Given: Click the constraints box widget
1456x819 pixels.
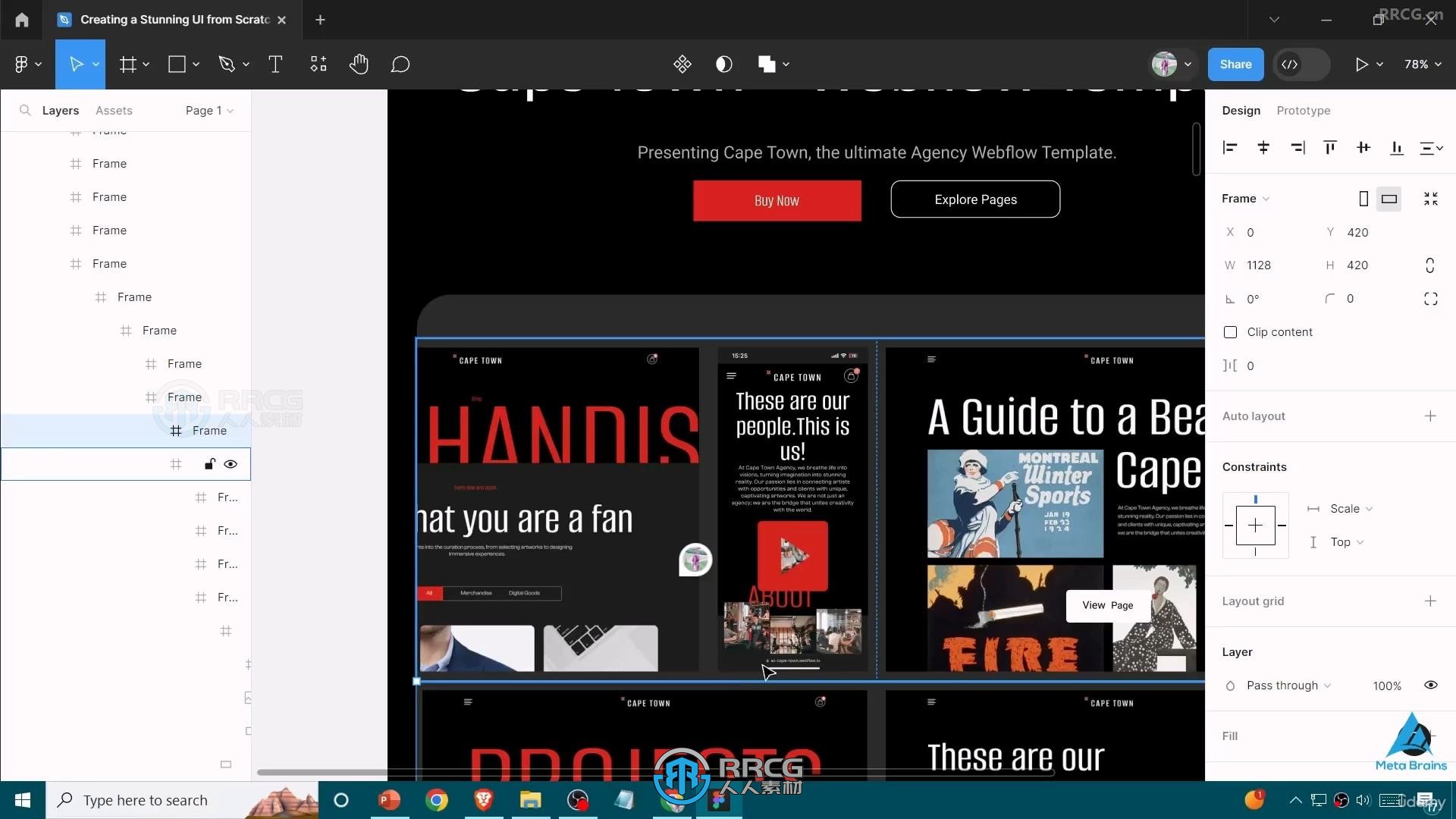Looking at the screenshot, I should coord(1256,526).
